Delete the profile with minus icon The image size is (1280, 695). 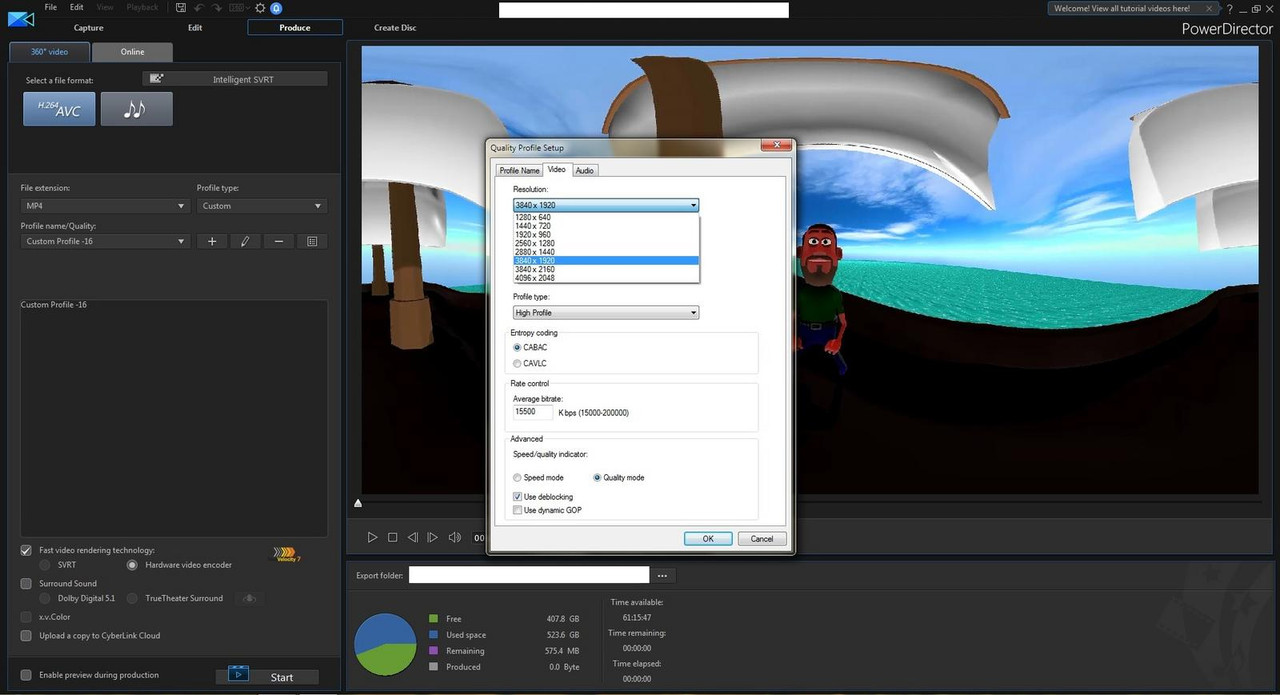click(279, 241)
